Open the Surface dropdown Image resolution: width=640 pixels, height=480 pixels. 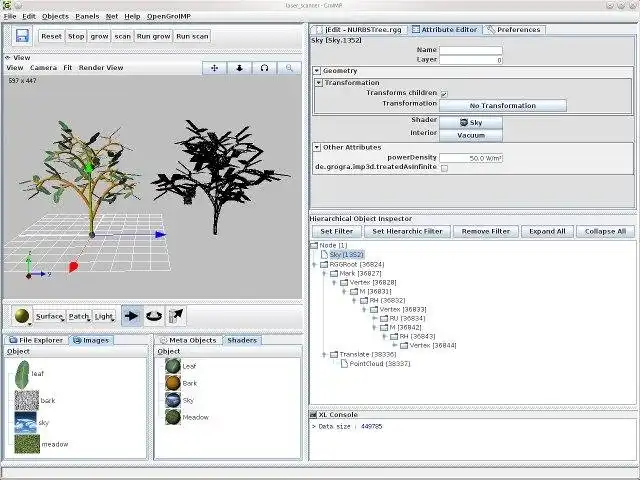pyautogui.click(x=50, y=316)
